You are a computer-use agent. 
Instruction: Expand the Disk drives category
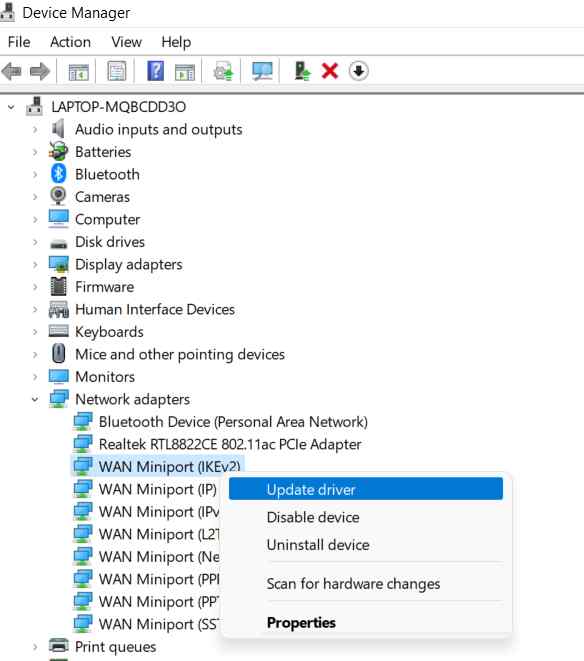coord(35,242)
